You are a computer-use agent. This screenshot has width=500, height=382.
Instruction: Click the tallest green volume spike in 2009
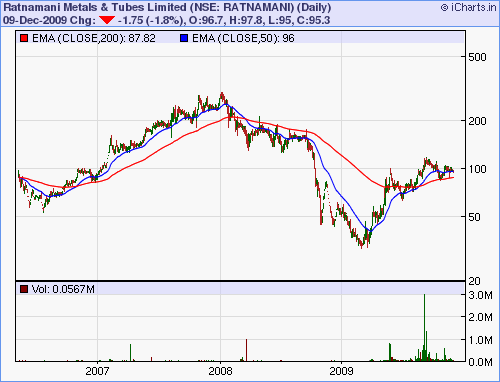(424, 327)
